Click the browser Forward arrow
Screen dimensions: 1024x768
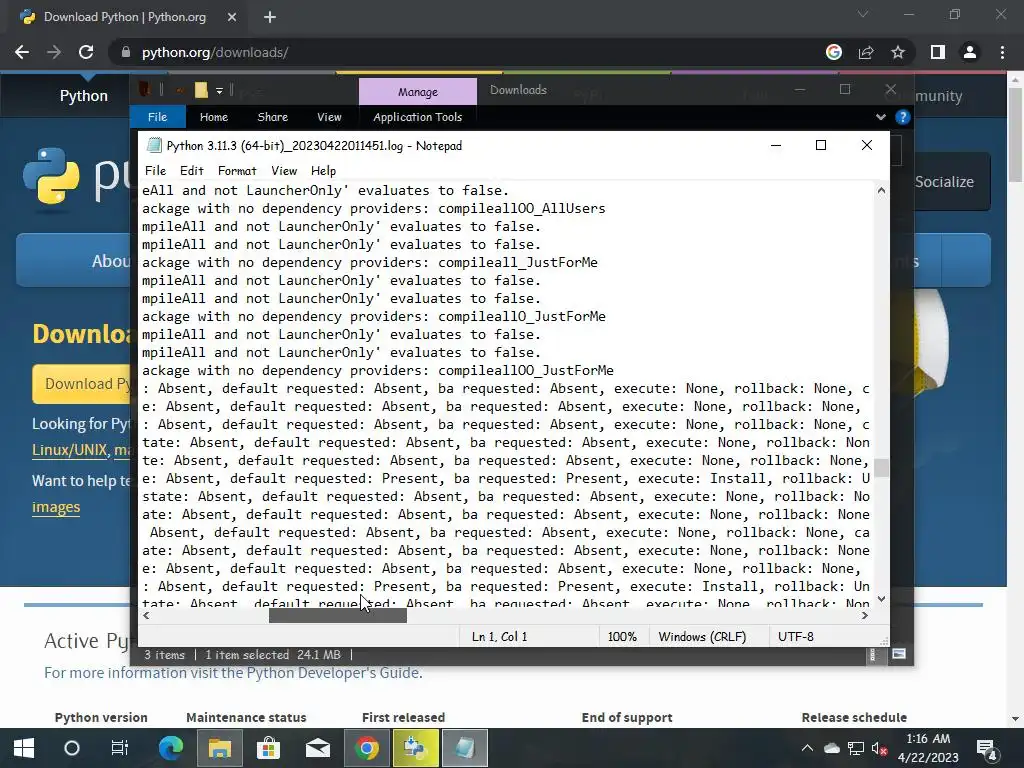[54, 52]
